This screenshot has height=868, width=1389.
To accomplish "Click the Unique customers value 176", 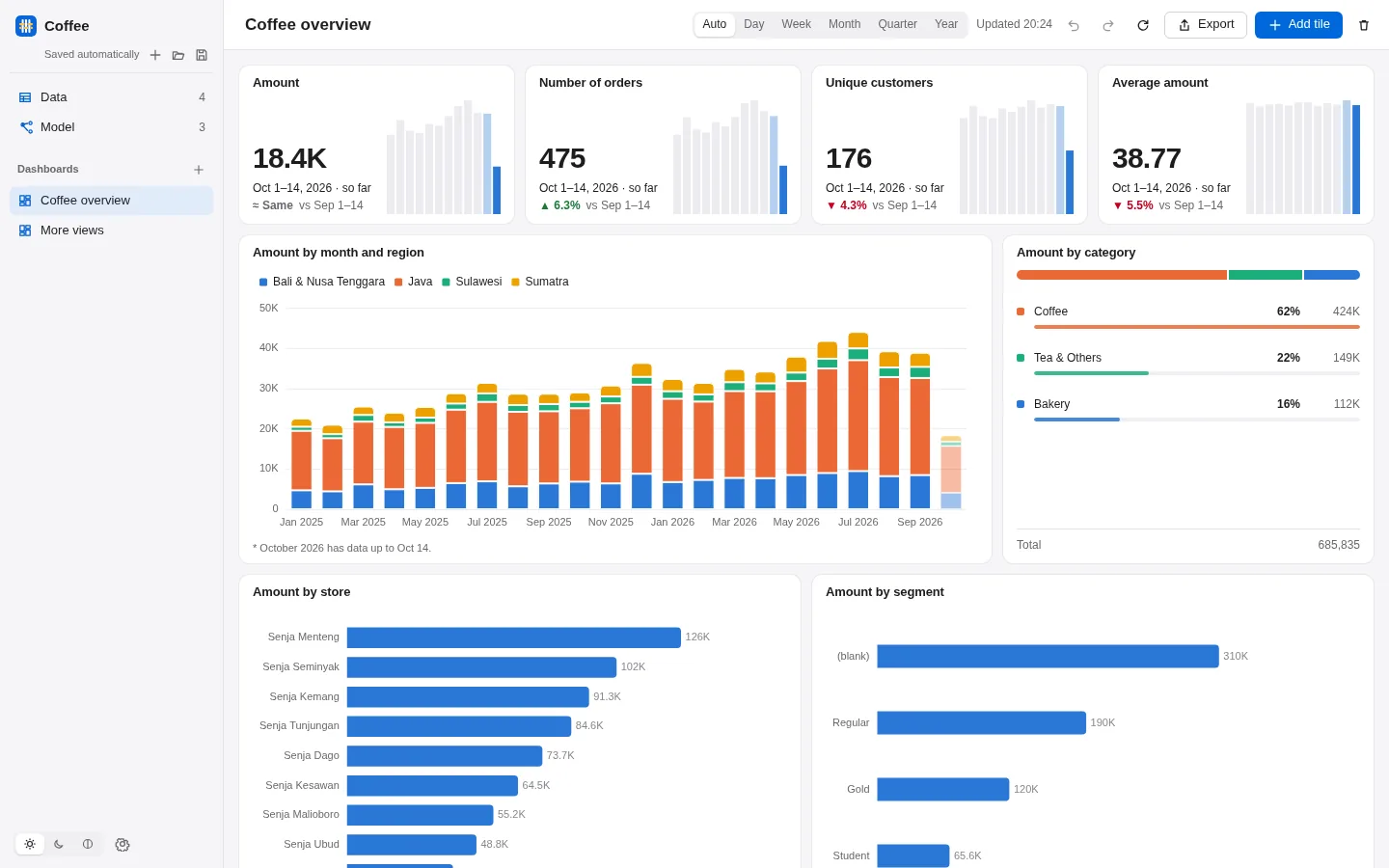I will pos(849,158).
